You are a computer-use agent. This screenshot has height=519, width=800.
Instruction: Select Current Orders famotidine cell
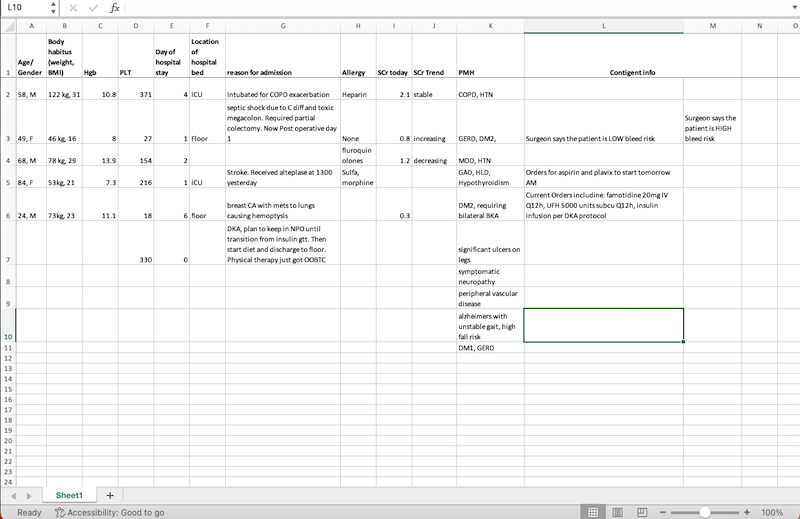pyautogui.click(x=604, y=205)
